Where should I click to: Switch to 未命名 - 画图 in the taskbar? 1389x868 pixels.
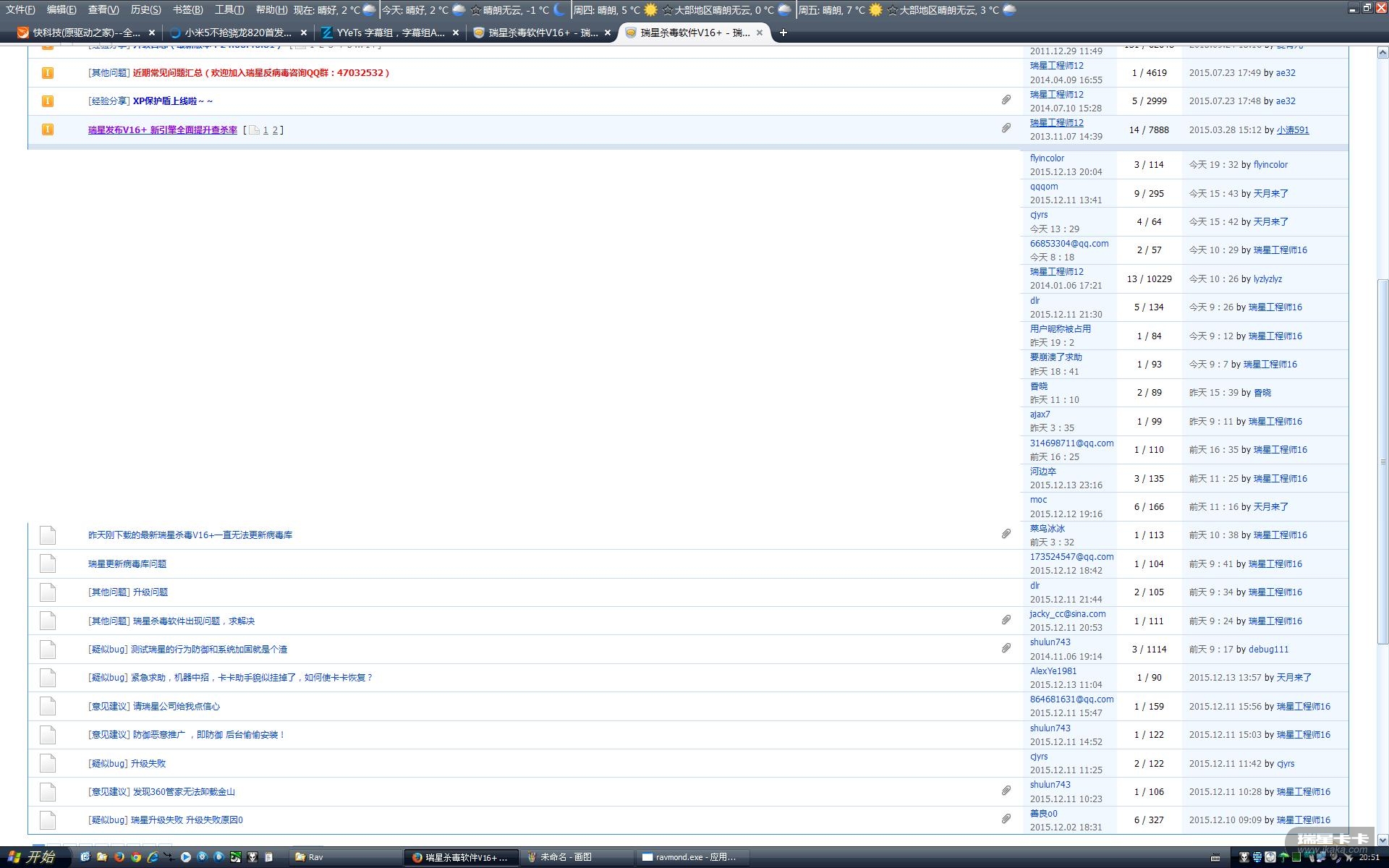click(566, 857)
